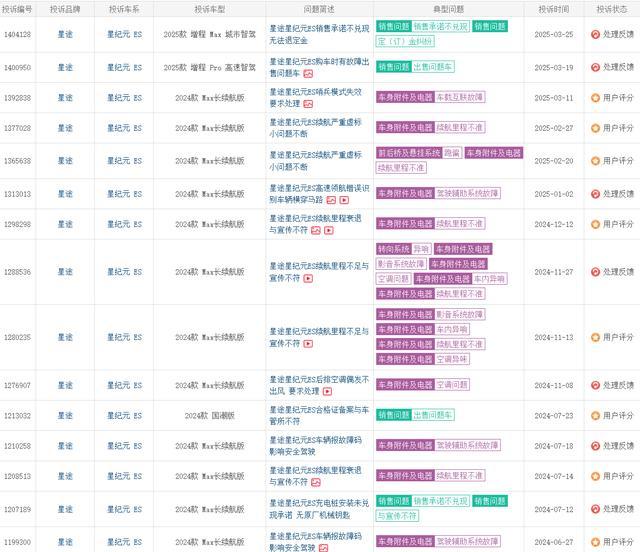This screenshot has height=552, width=640.
Task: Click the red status icon for complaint 1404128
Action: point(596,35)
